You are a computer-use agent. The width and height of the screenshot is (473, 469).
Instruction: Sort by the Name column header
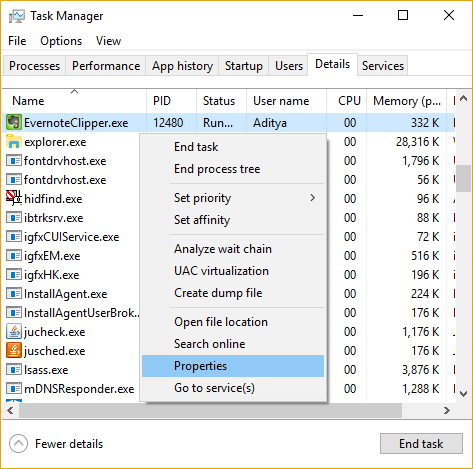(x=74, y=101)
